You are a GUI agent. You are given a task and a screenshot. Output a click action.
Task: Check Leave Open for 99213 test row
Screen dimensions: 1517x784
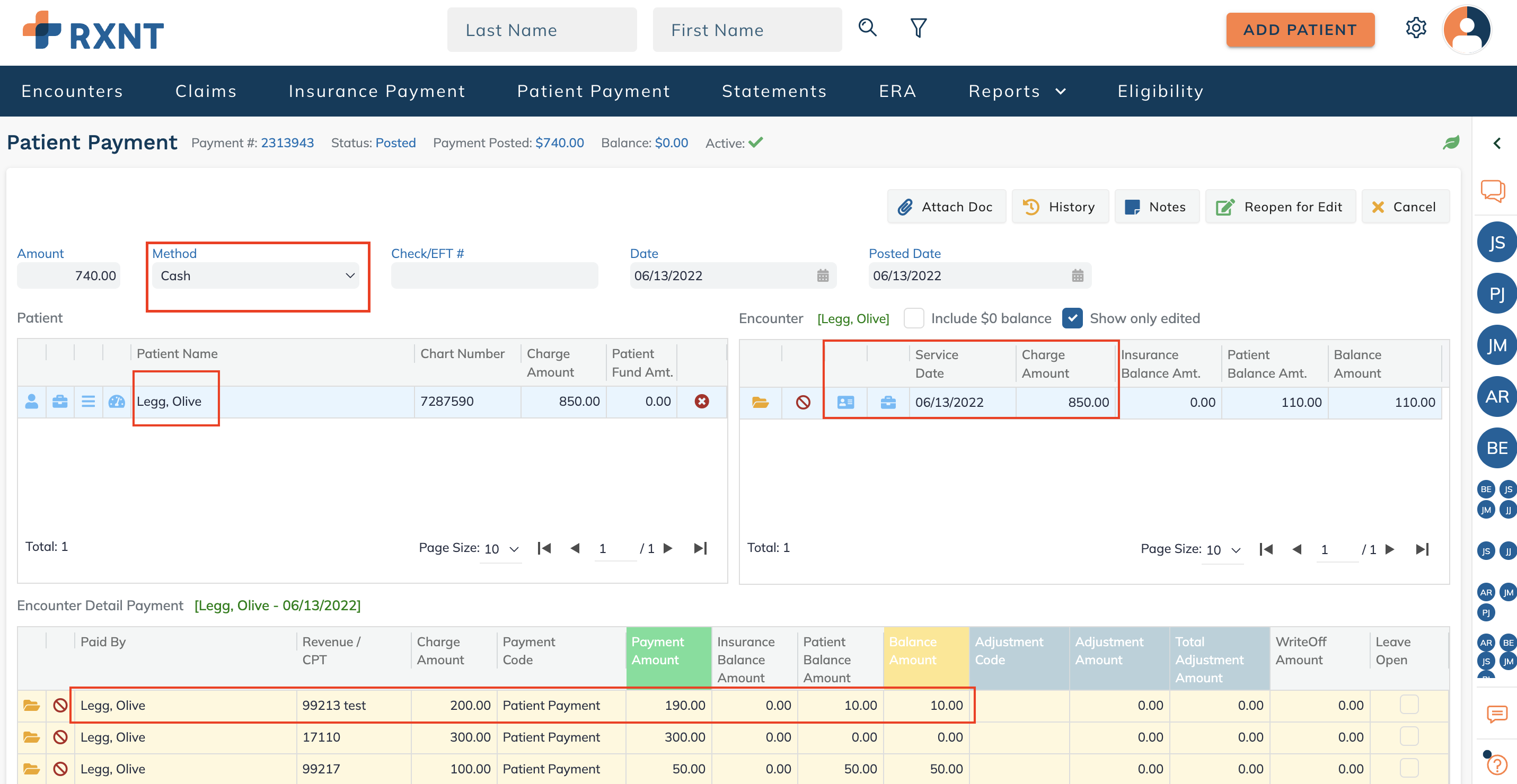point(1409,705)
